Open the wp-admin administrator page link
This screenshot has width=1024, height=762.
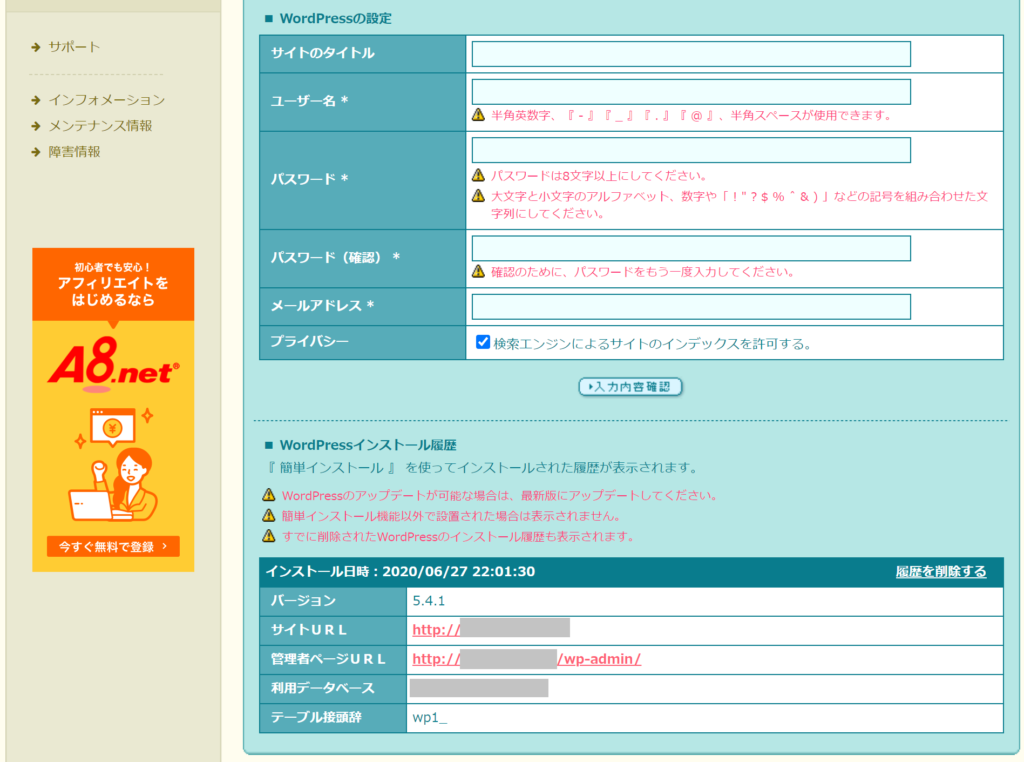click(526, 659)
